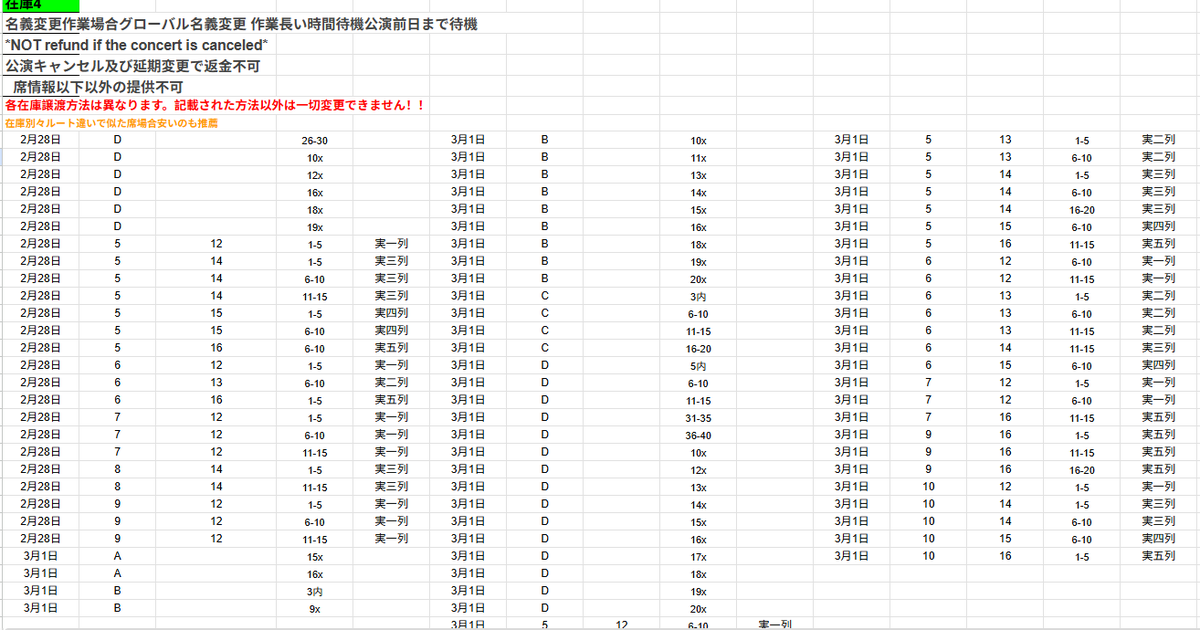This screenshot has width=1200, height=630.
Task: Click the 名義変更作業場合グローバル名義変更 notice line
Action: click(x=240, y=24)
